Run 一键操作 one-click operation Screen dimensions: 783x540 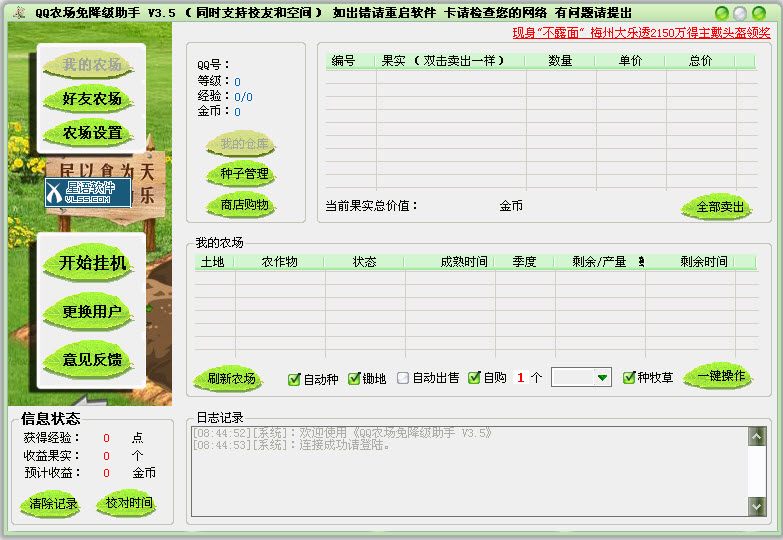pyautogui.click(x=719, y=376)
